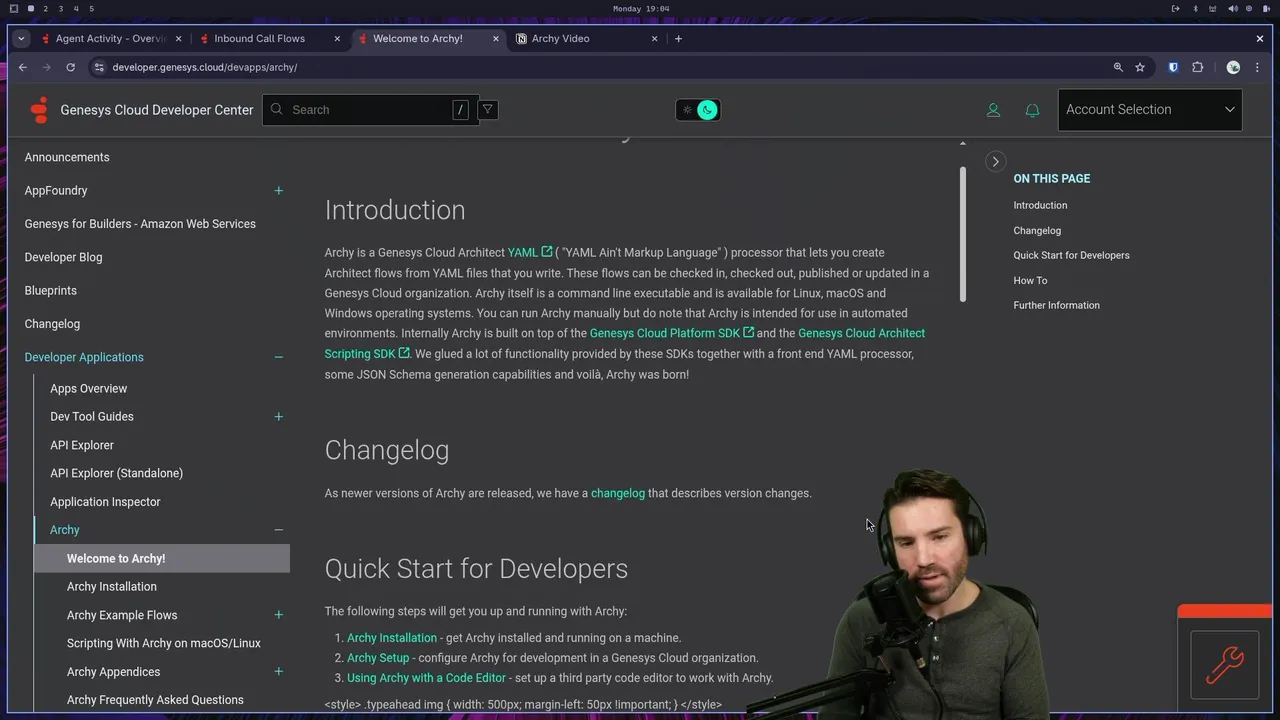Click the page content vertical scrollbar
The height and width of the screenshot is (720, 1280).
(963, 234)
